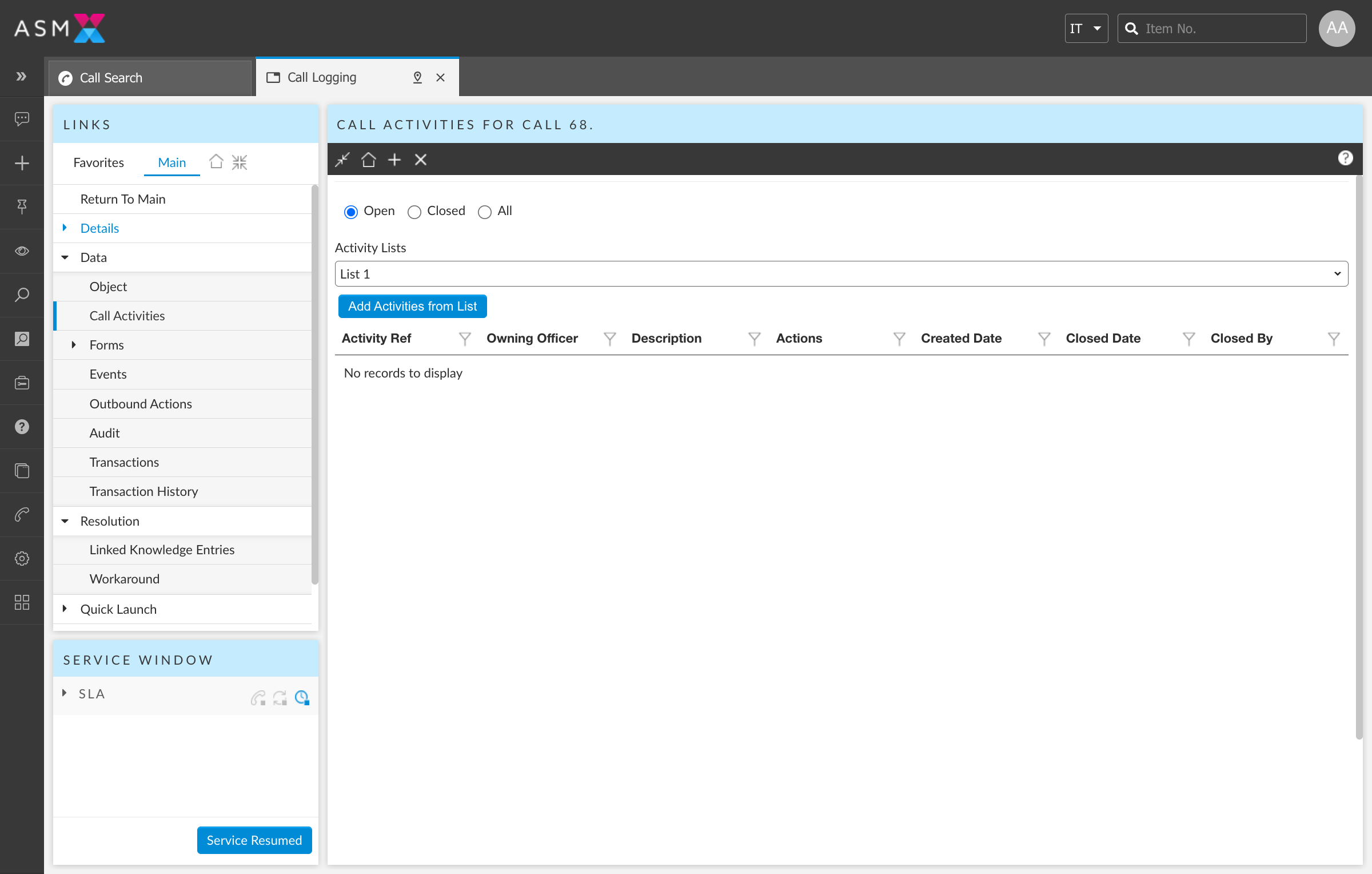Open the magnifier search sidebar icon
Viewport: 1372px width, 874px height.
click(22, 295)
